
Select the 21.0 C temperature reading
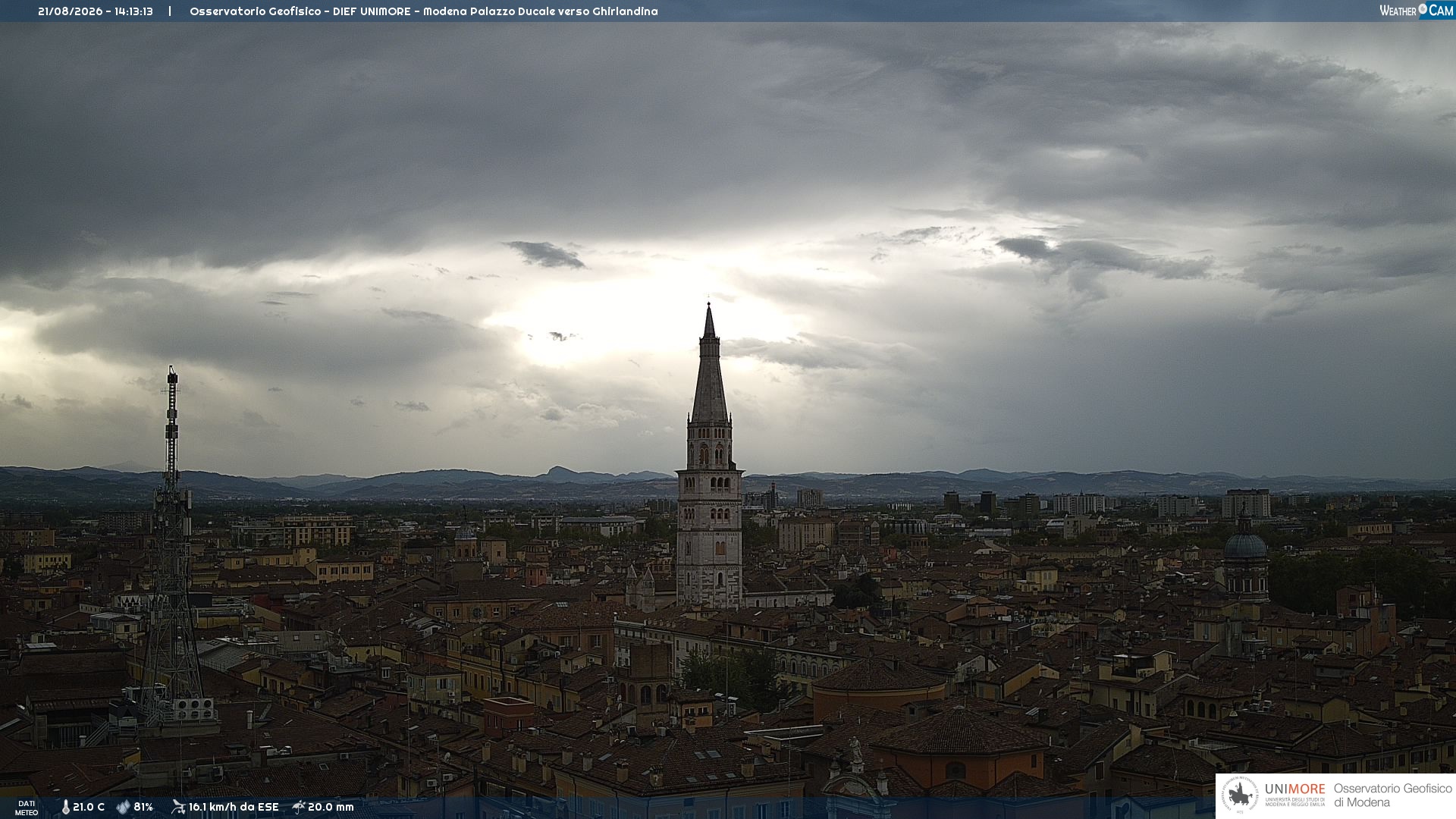89,808
